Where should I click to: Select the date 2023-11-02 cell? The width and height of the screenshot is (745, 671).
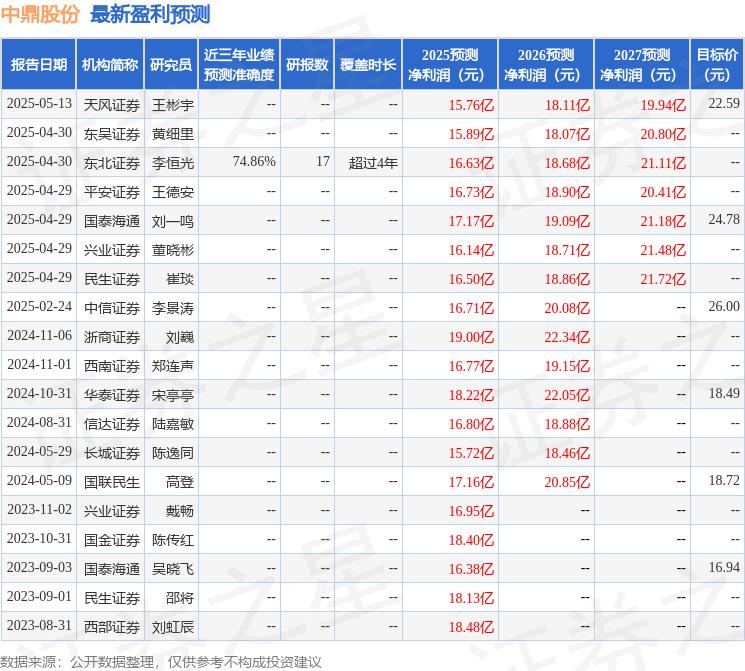(x=39, y=509)
